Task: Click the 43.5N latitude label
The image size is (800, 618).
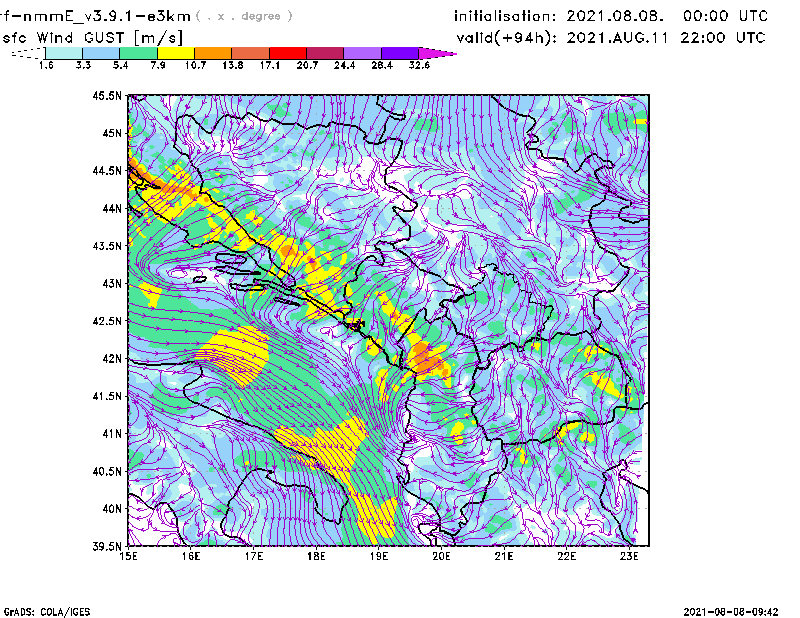Action: 107,246
